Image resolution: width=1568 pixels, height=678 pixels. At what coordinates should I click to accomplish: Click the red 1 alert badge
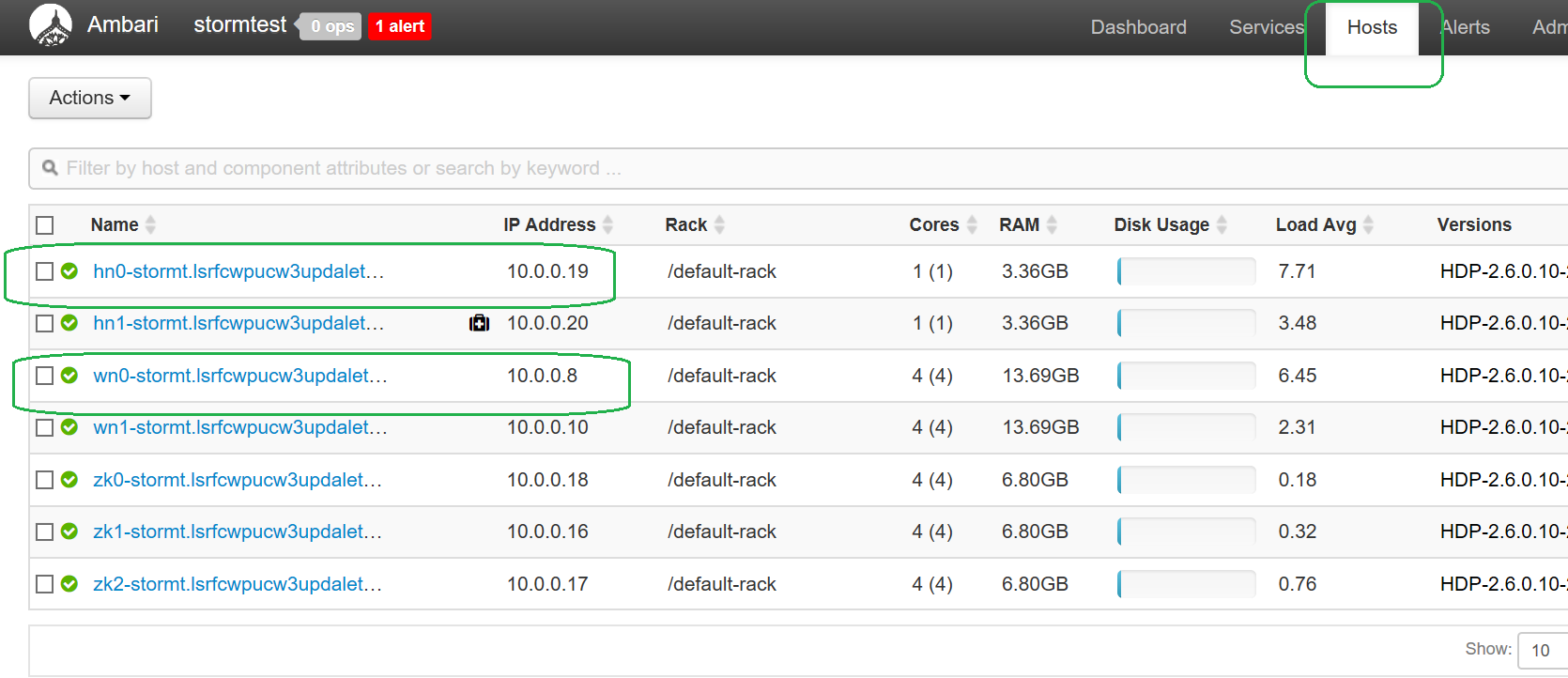(400, 26)
